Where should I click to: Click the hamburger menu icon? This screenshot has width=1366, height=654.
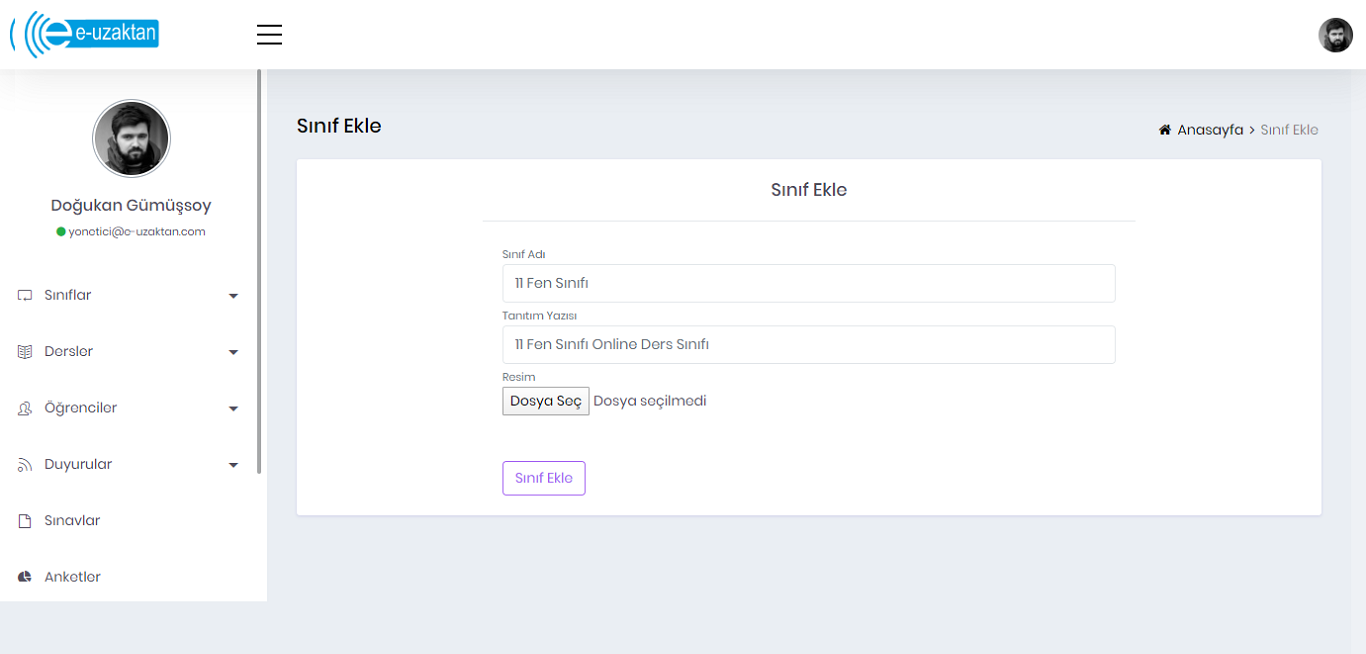pyautogui.click(x=269, y=35)
